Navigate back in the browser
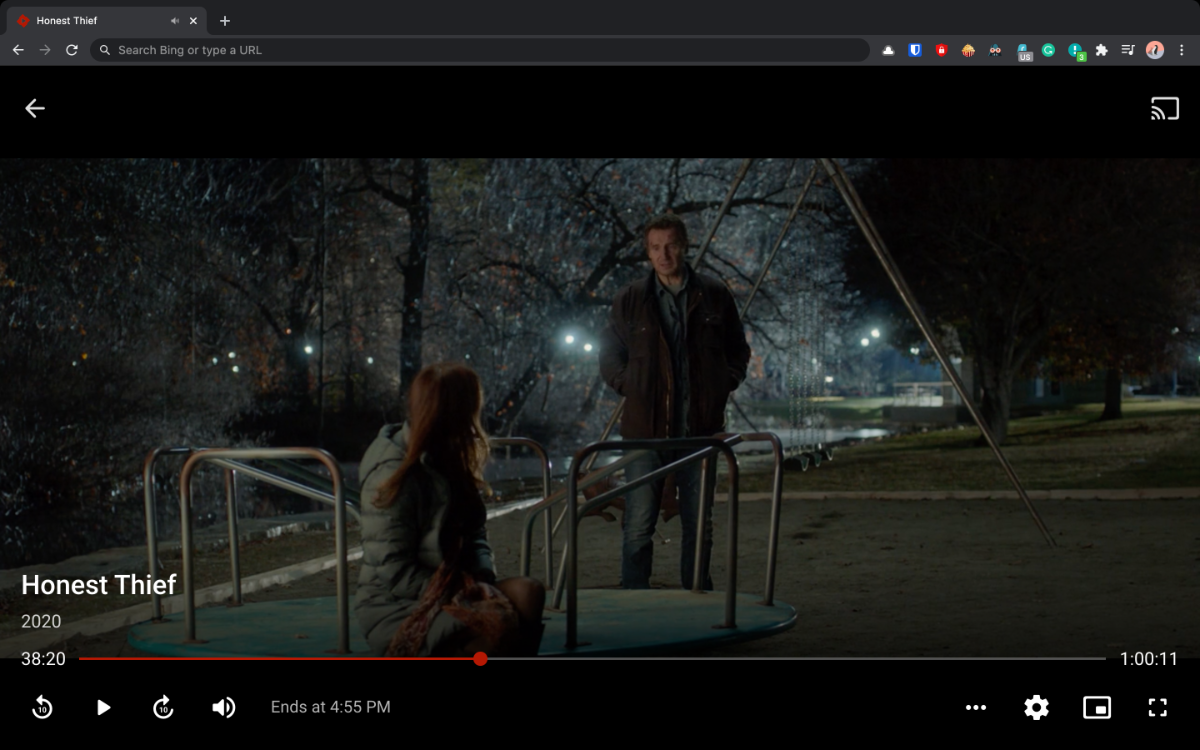The height and width of the screenshot is (750, 1200). pos(18,50)
